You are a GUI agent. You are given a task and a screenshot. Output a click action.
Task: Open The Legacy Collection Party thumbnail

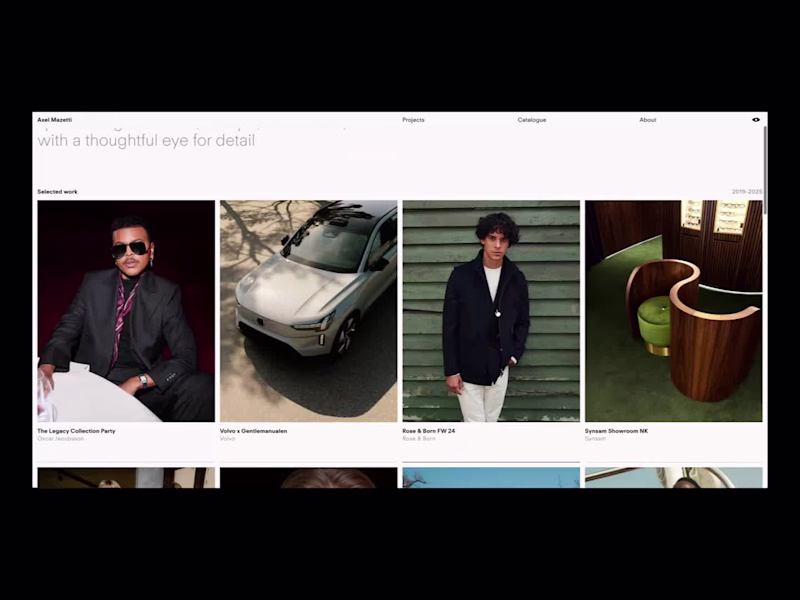[126, 311]
